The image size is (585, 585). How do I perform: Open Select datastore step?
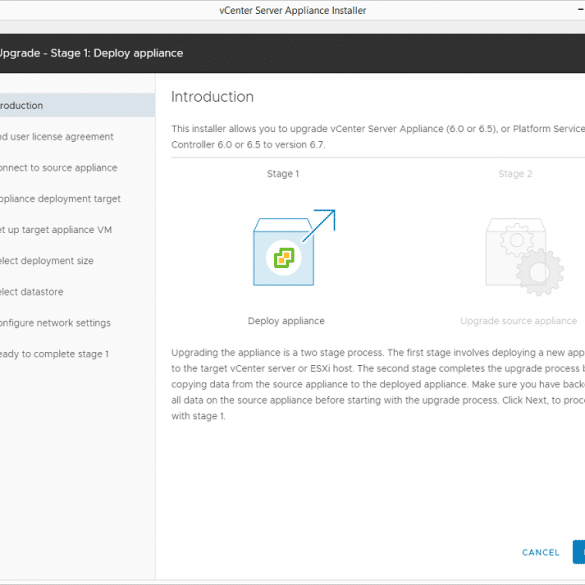click(x=31, y=292)
